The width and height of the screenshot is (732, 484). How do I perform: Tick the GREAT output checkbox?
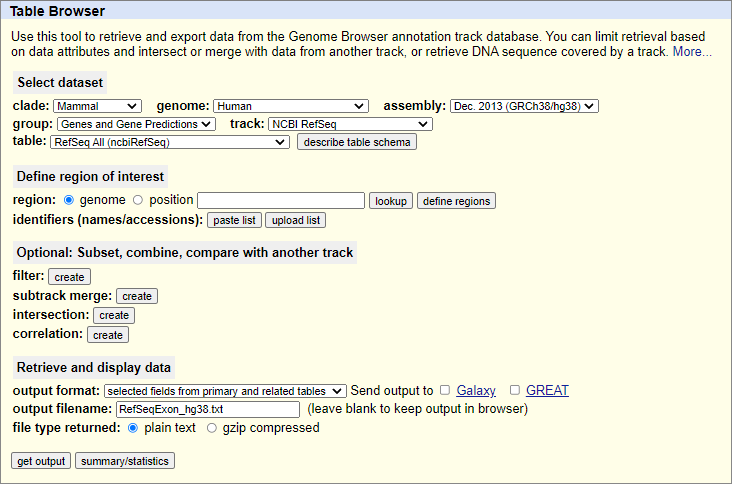[515, 390]
